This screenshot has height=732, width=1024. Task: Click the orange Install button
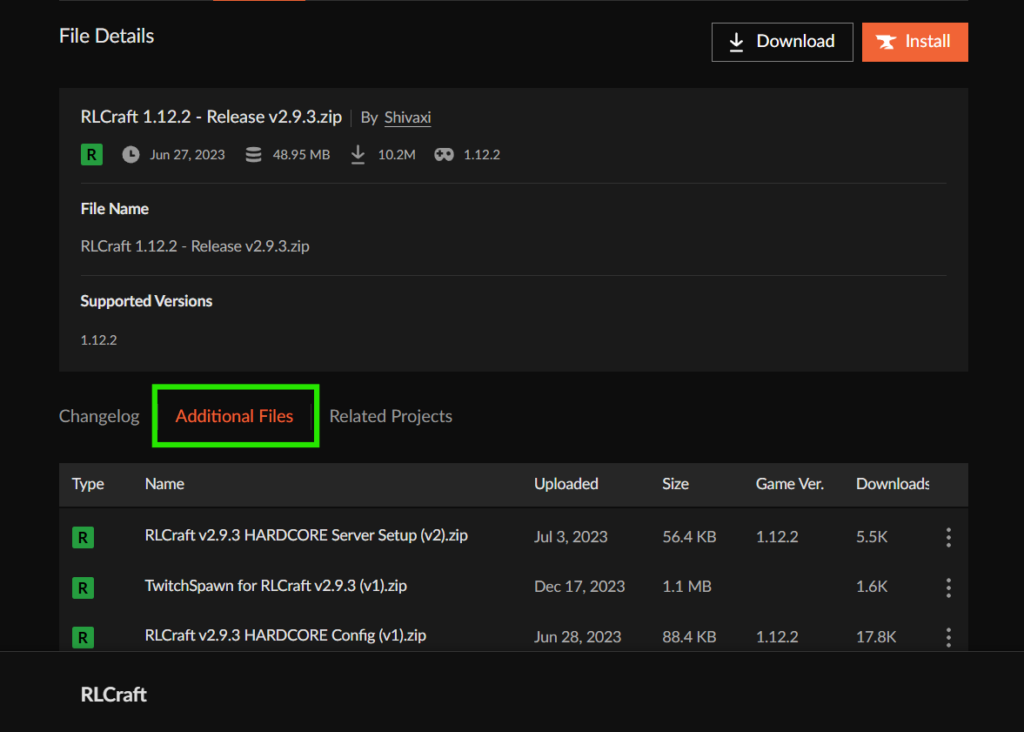pyautogui.click(x=914, y=42)
